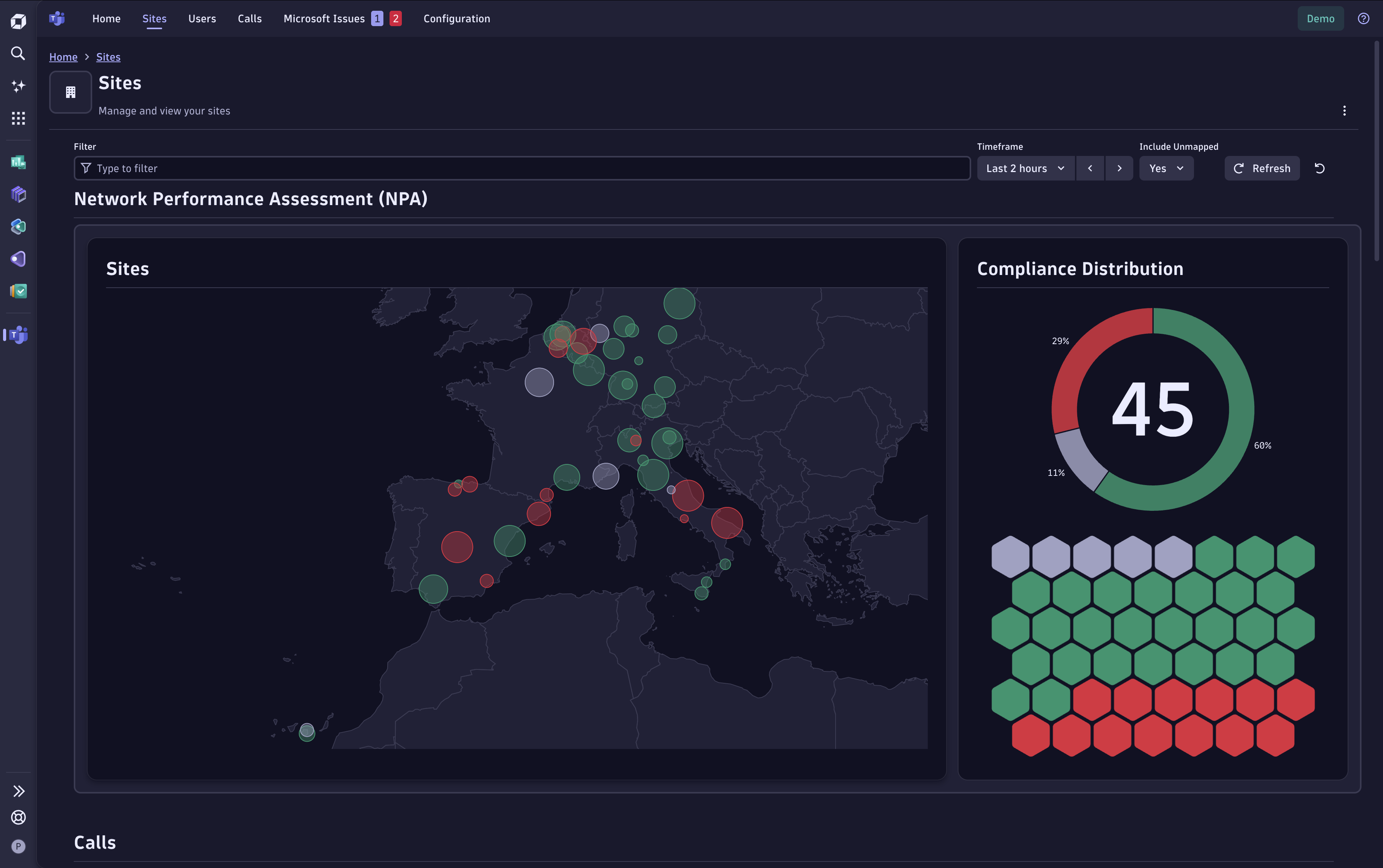Image resolution: width=1383 pixels, height=868 pixels.
Task: Open the three-dot page options menu
Action: (x=1344, y=111)
